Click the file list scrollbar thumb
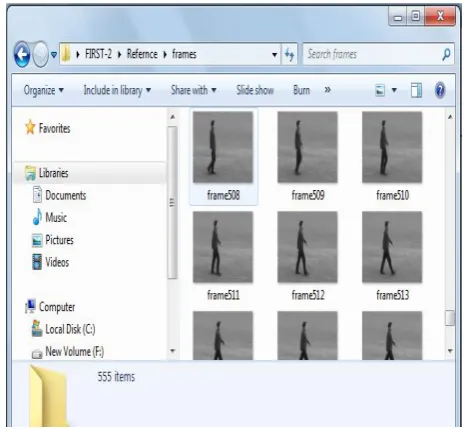The height and width of the screenshot is (430, 465). 450,318
